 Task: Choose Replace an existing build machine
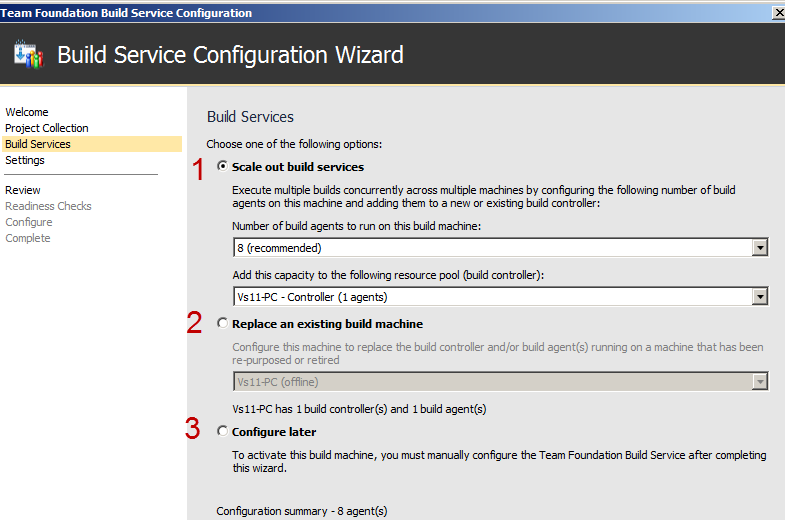(222, 323)
